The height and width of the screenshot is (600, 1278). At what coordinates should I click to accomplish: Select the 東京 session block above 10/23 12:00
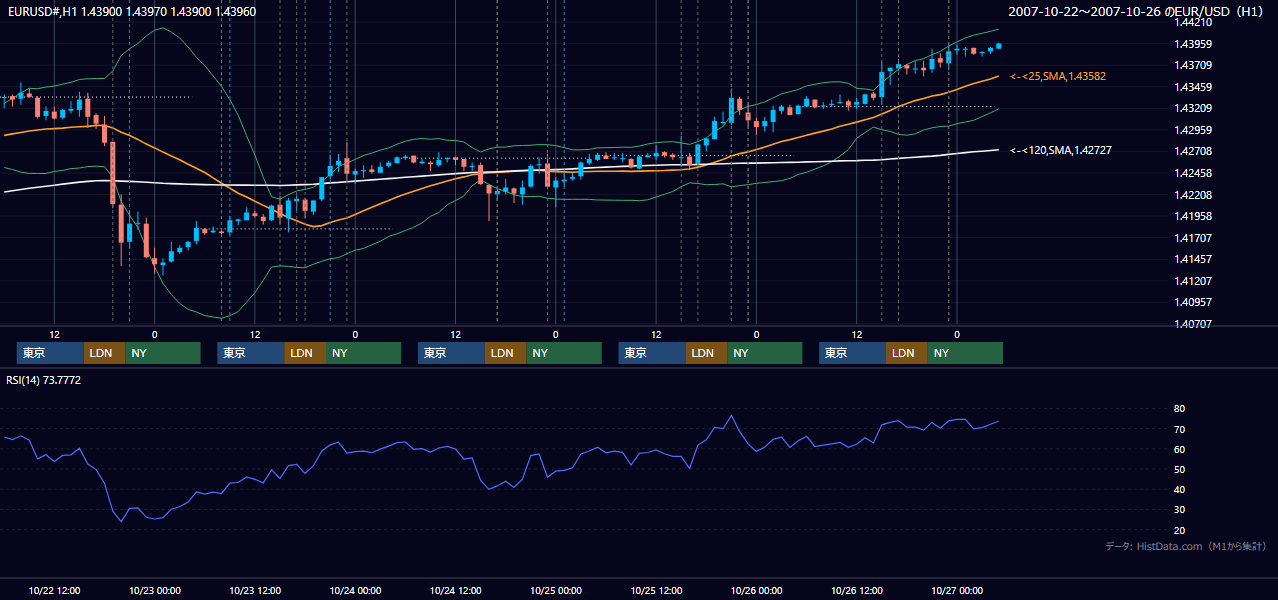pyautogui.click(x=251, y=353)
